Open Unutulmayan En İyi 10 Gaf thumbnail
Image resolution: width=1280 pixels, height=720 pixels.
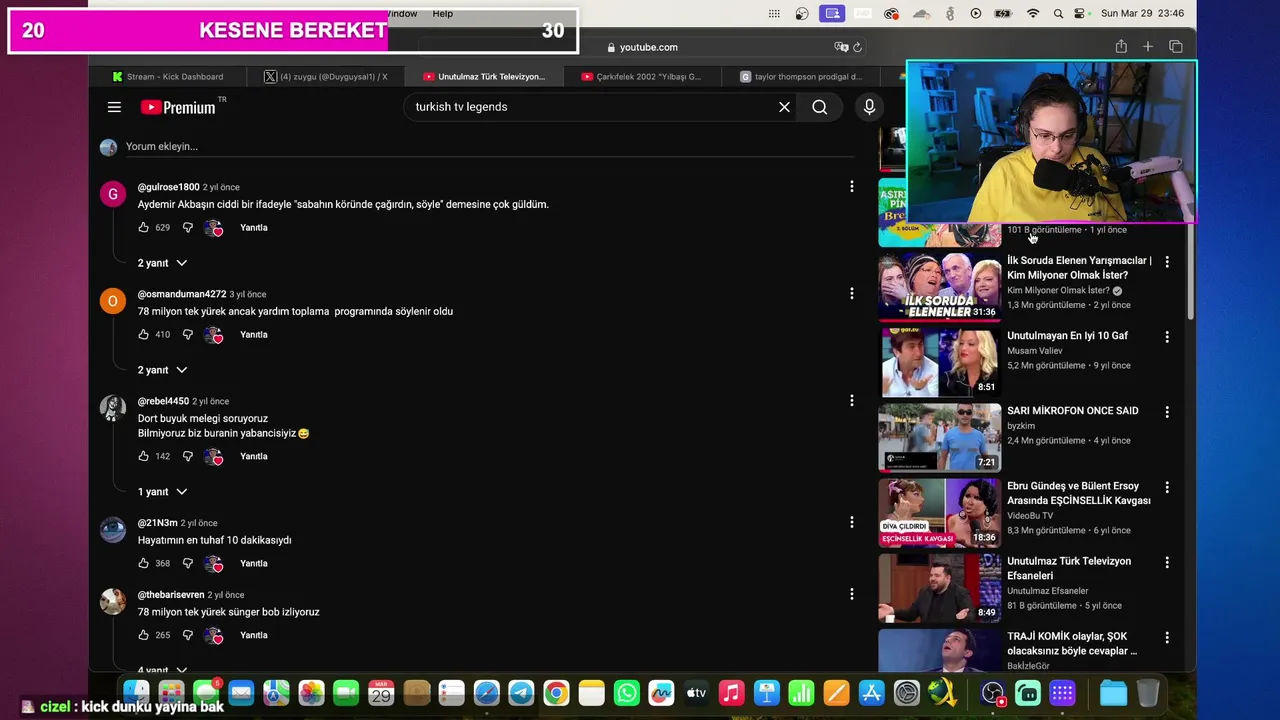(939, 362)
